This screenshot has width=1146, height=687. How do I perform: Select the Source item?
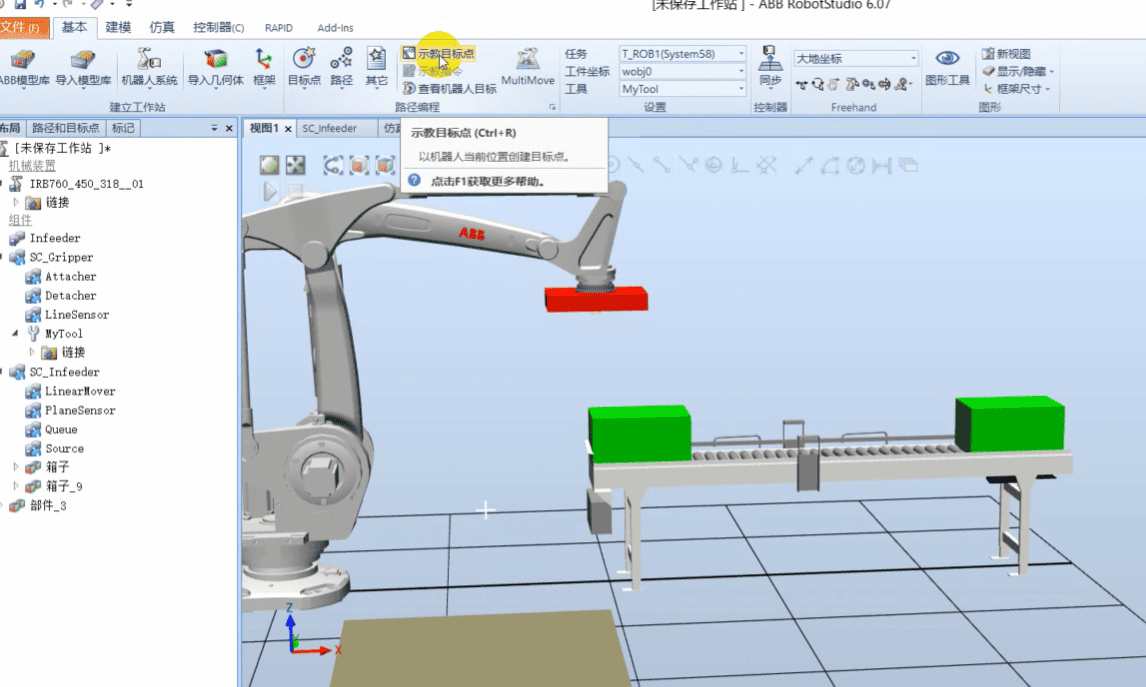(x=55, y=448)
